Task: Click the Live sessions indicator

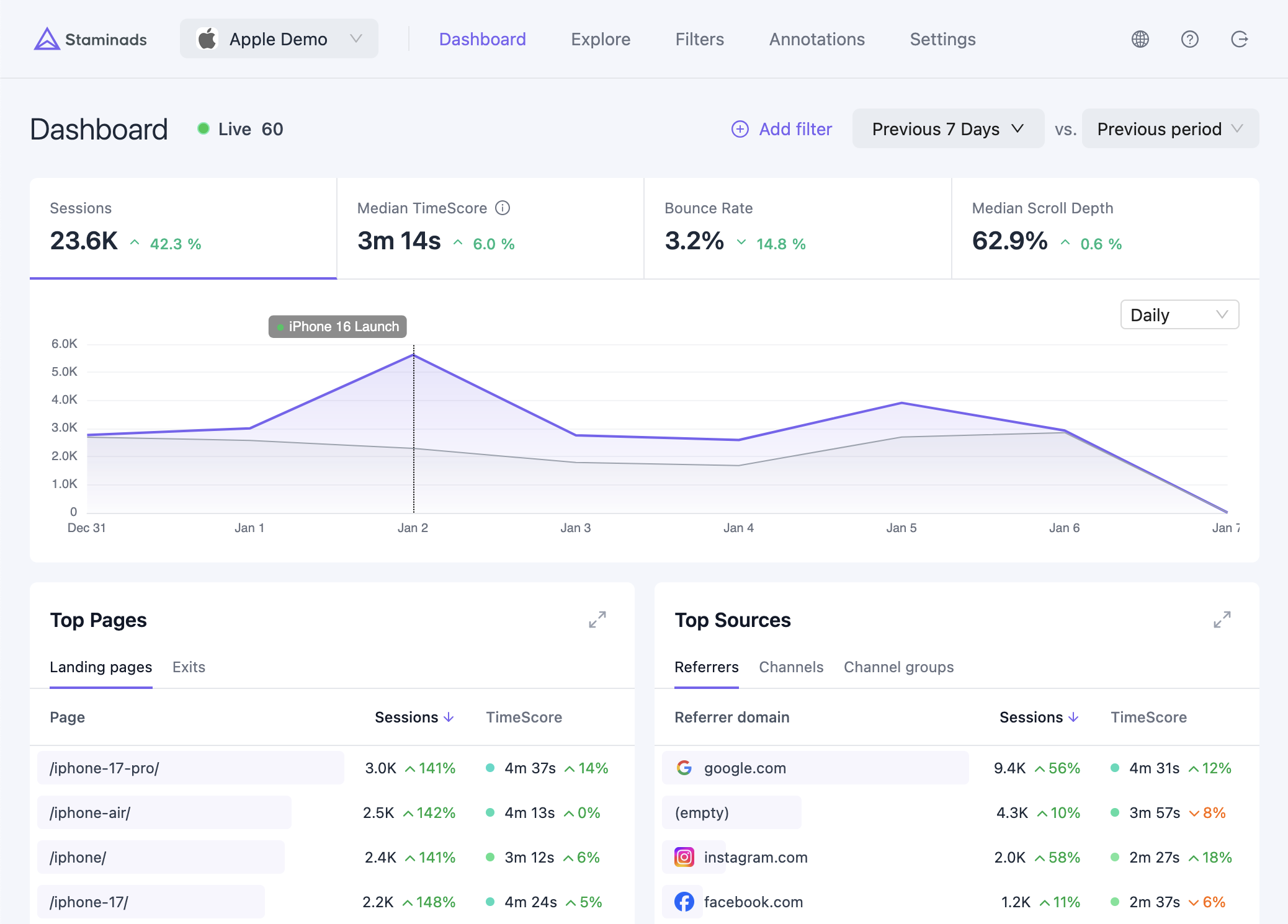Action: [239, 128]
